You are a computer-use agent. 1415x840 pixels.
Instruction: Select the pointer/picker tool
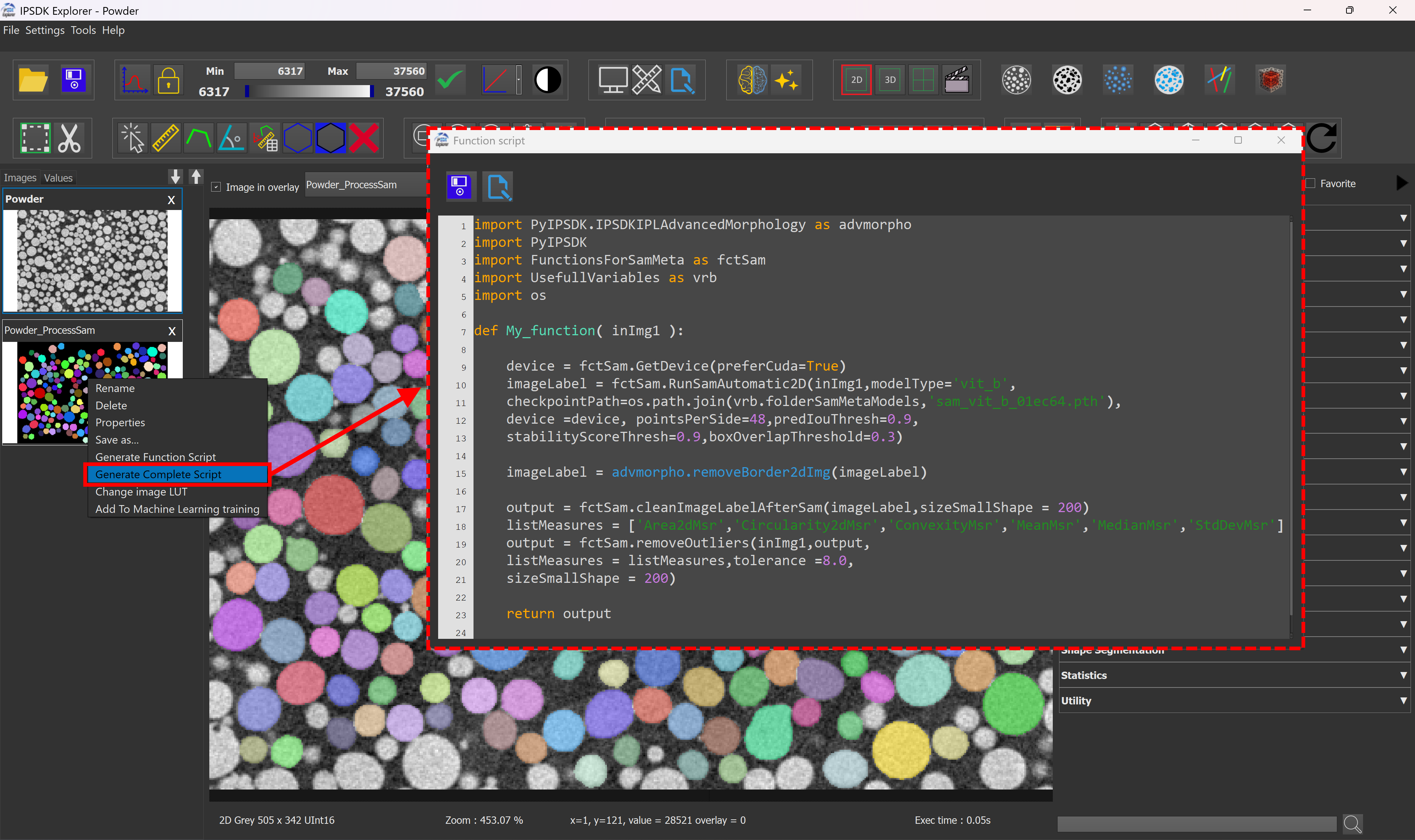(133, 137)
